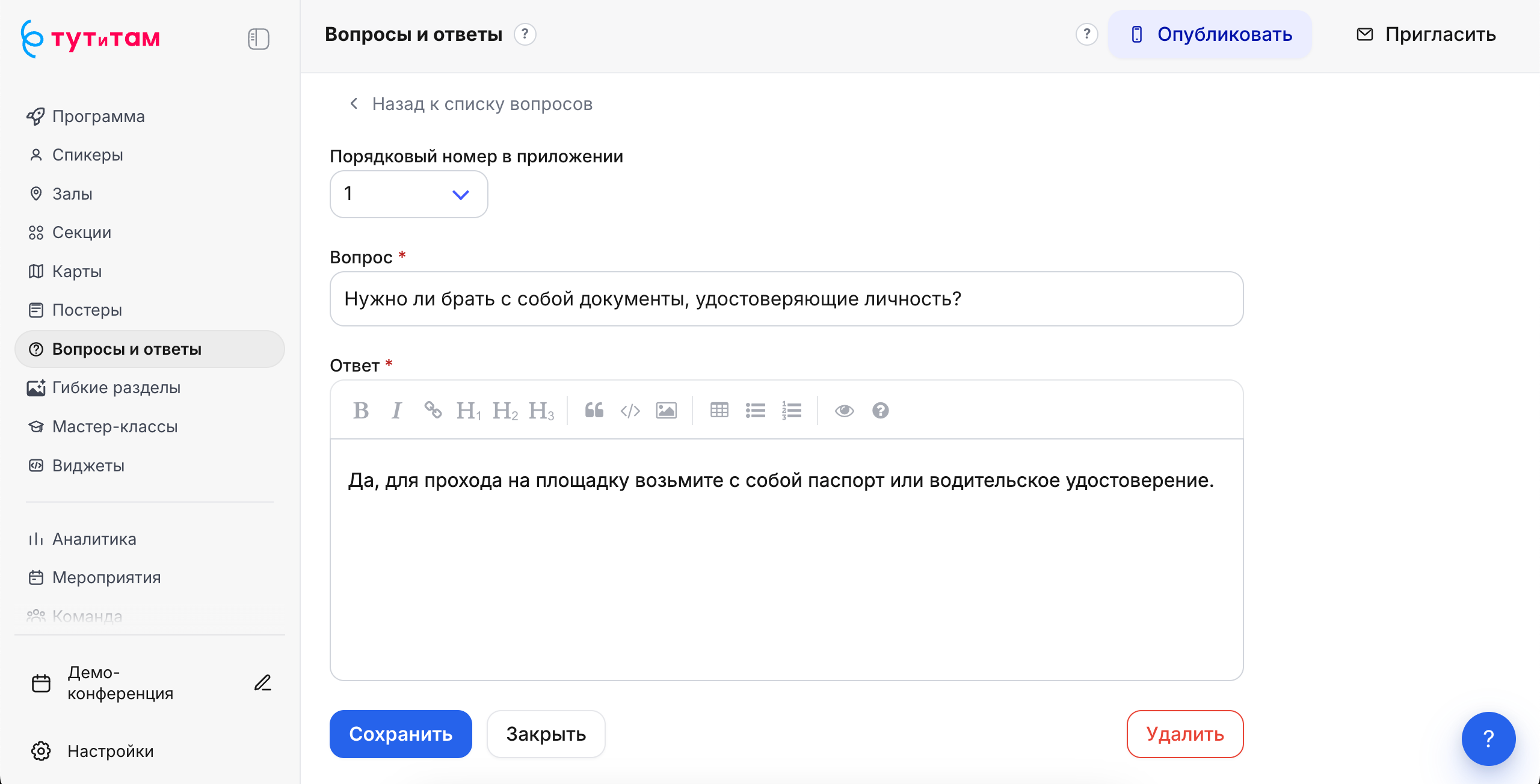The image size is (1540, 784).
Task: Select Вопросы и ответы in the sidebar
Action: pos(150,349)
